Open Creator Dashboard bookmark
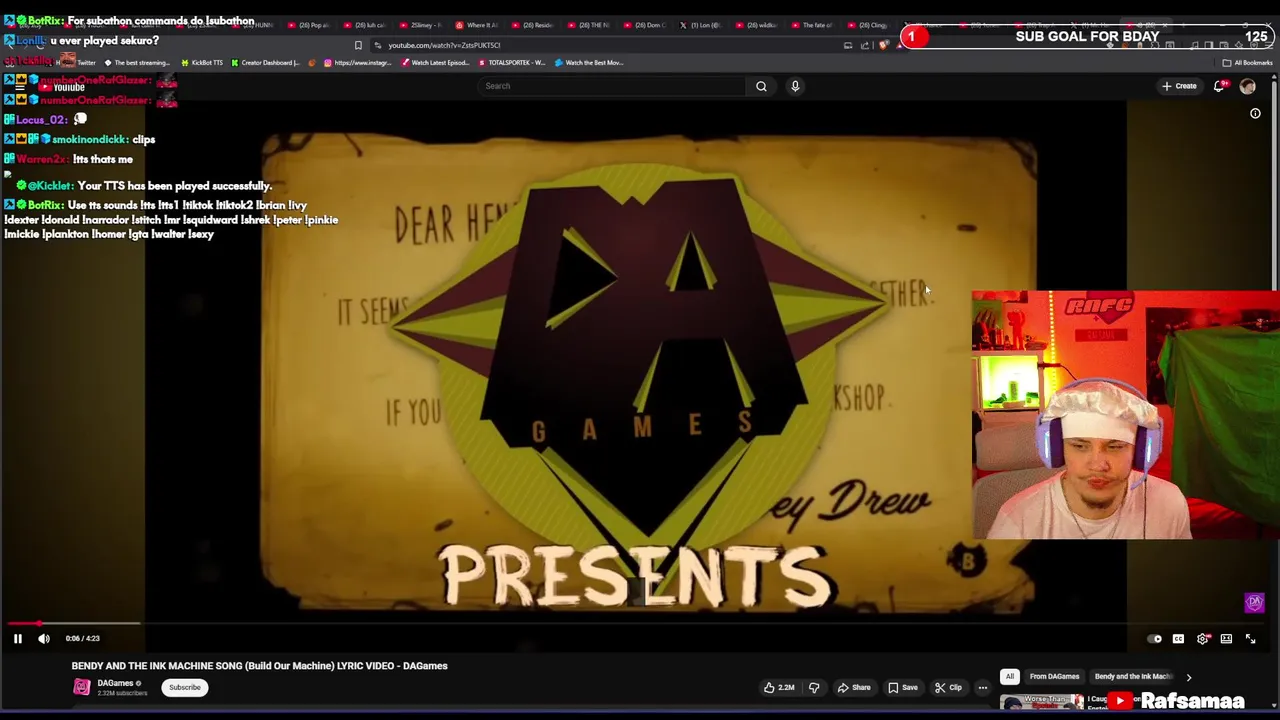 [266, 63]
